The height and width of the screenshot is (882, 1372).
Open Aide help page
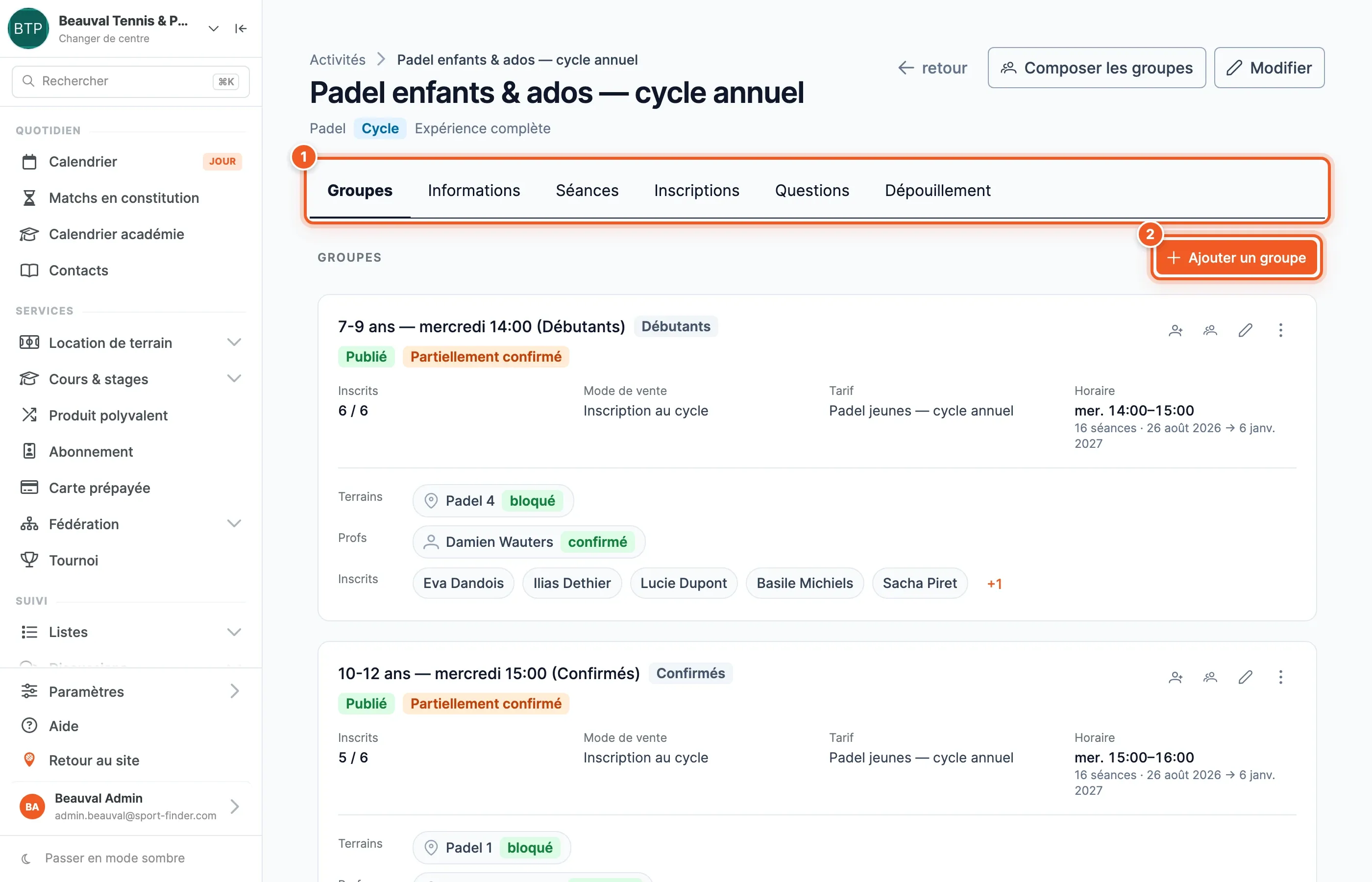click(130, 726)
